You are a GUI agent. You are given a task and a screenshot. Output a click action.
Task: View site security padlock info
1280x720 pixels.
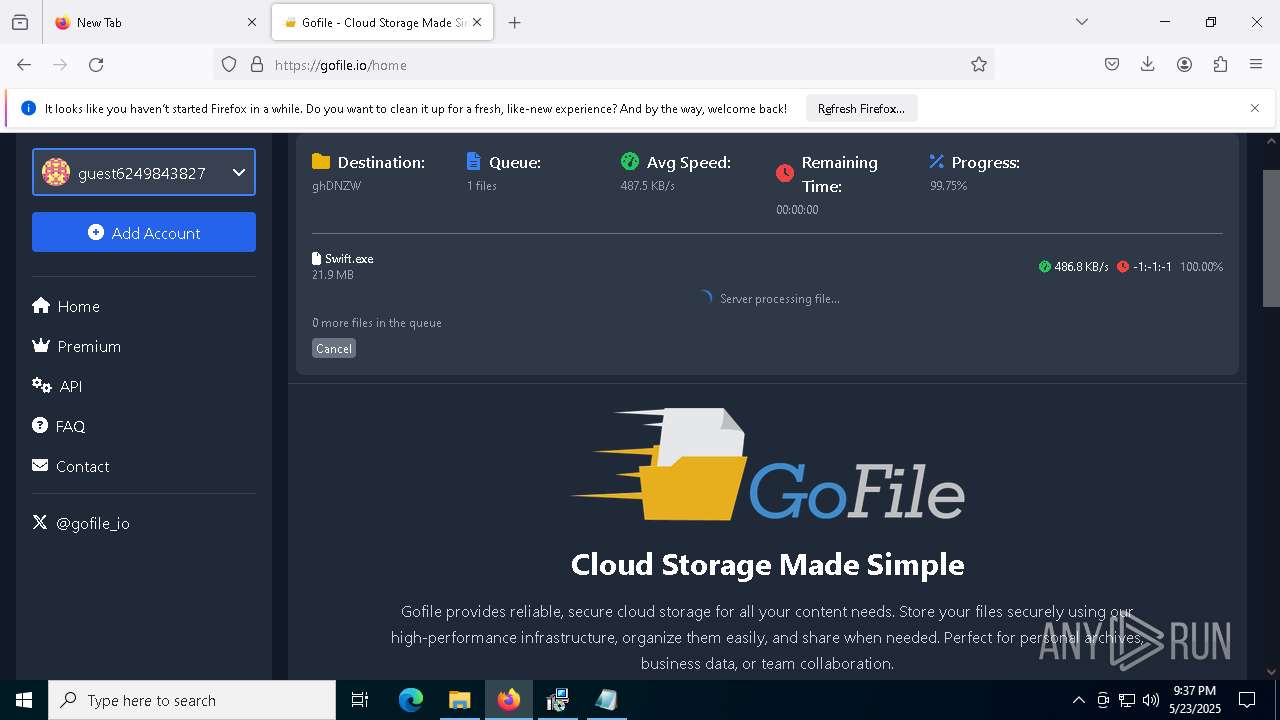coord(257,65)
